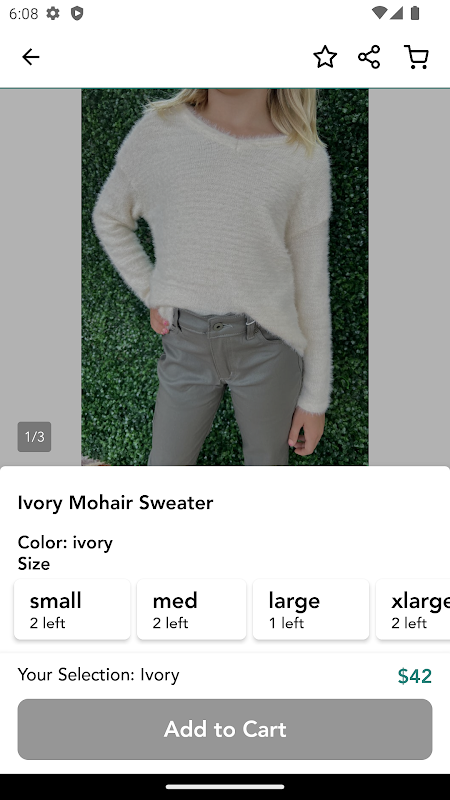
Task: Tap the Color: ivory label
Action: coord(65,542)
